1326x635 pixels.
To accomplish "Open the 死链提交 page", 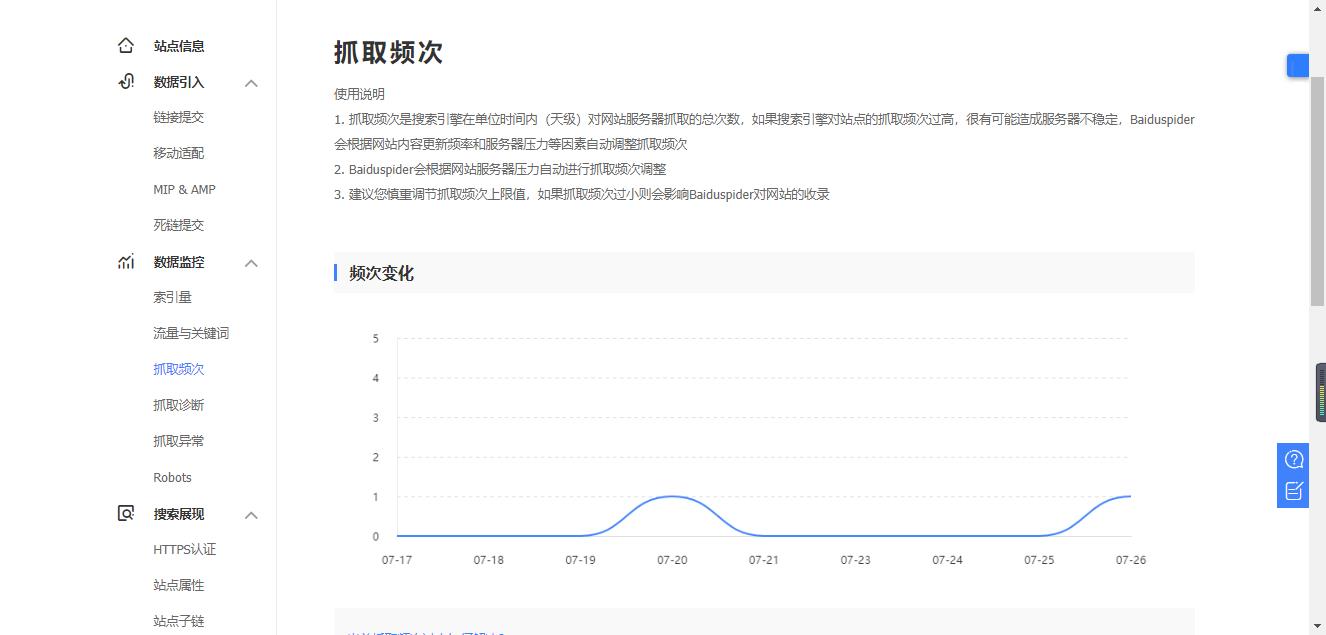I will (x=179, y=225).
